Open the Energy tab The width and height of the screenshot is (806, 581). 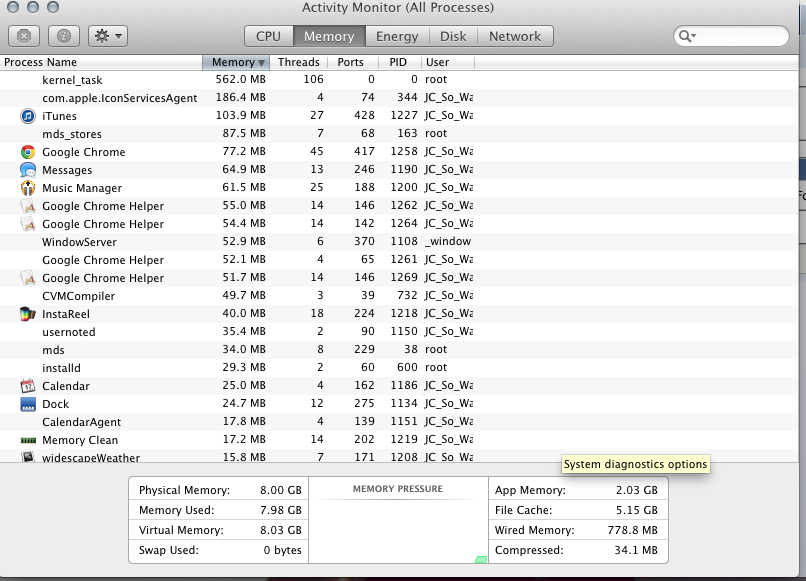coord(397,36)
